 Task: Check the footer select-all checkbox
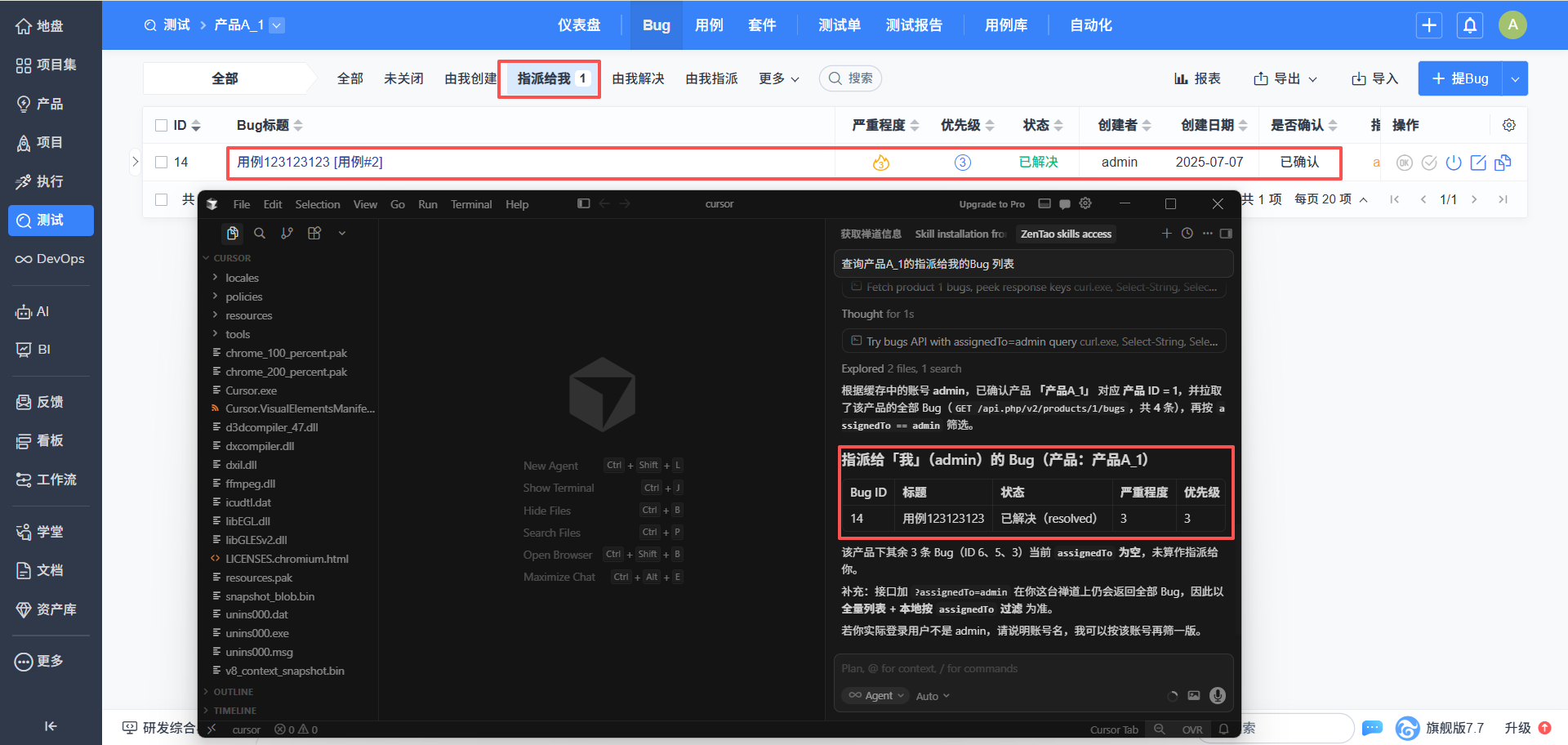[x=162, y=199]
